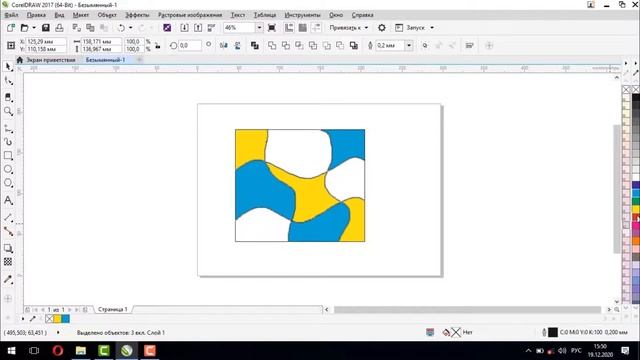Select the Drop Shadow tool
The height and width of the screenshot is (360, 640).
(8, 248)
